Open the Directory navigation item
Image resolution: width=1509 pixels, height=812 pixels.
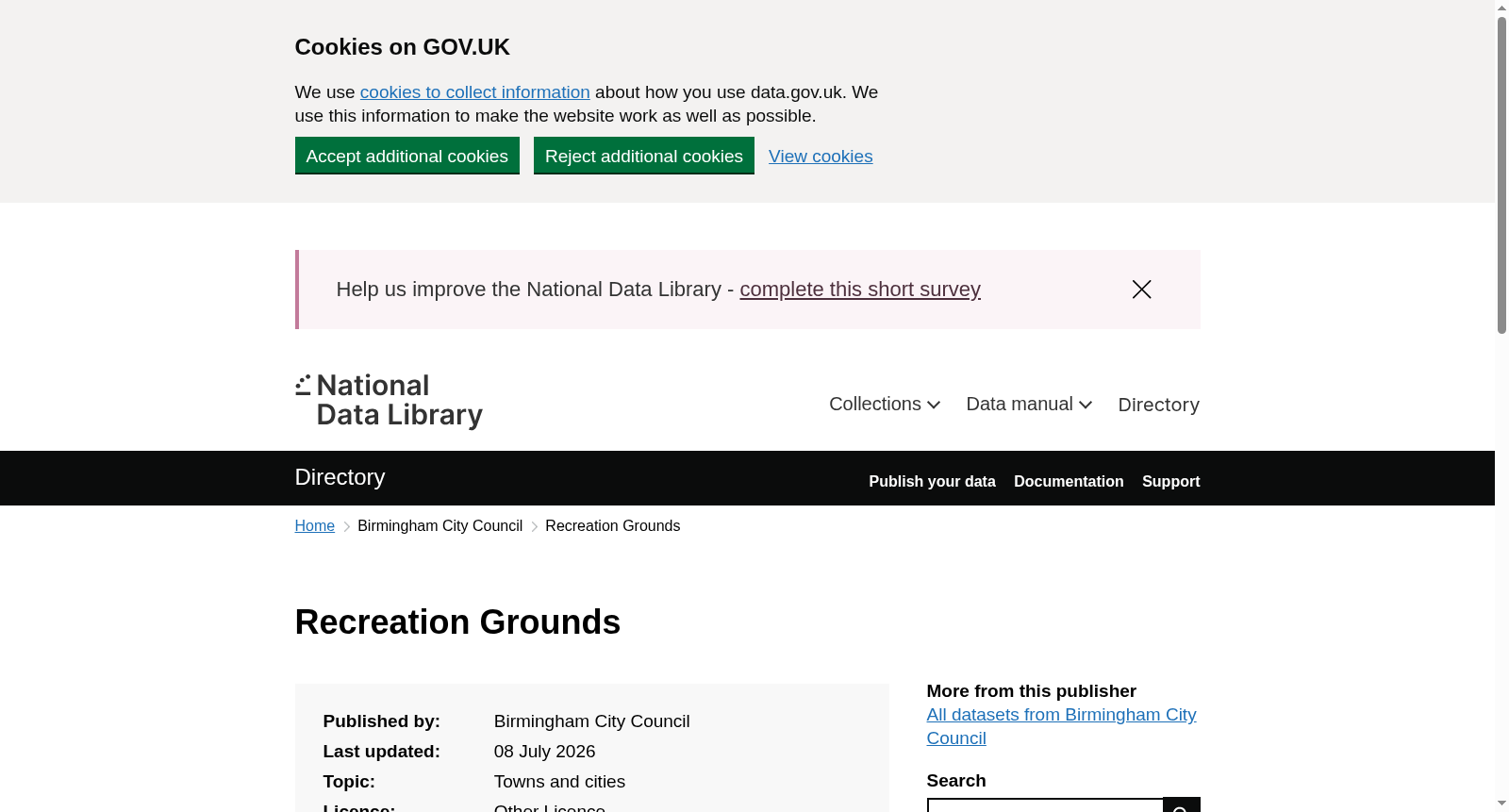pos(1158,405)
